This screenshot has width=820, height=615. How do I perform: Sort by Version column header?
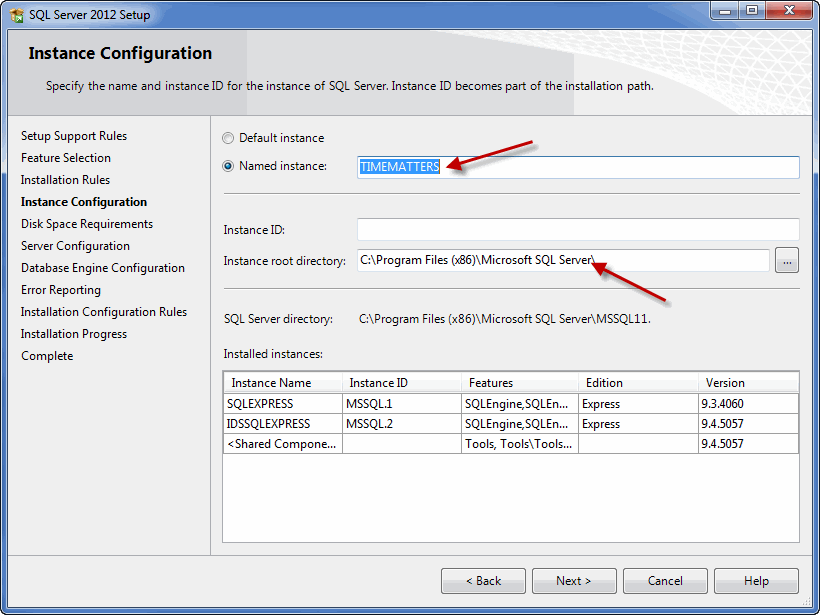[x=747, y=383]
